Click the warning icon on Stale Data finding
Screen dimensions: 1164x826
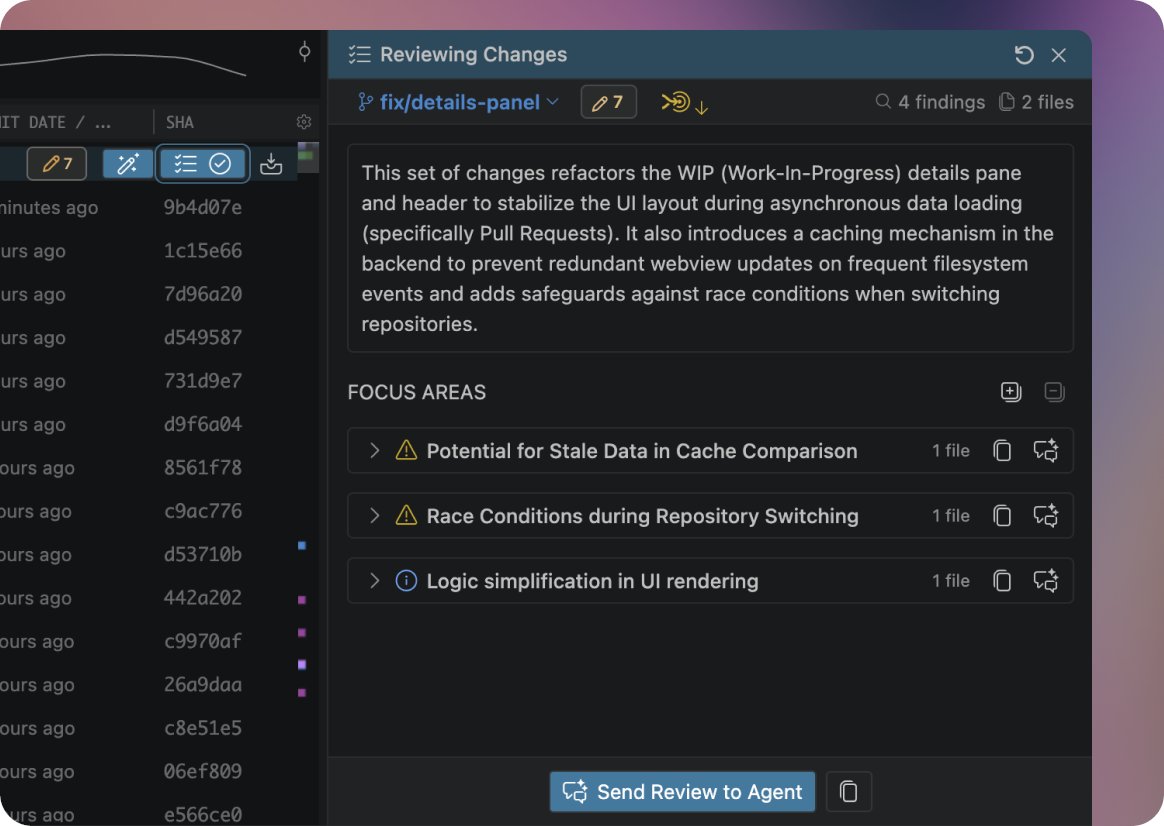tap(406, 450)
